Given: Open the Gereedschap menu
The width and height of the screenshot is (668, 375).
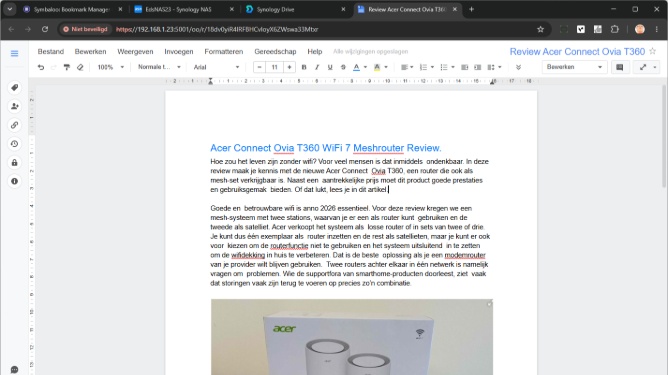Looking at the screenshot, I should tap(275, 52).
